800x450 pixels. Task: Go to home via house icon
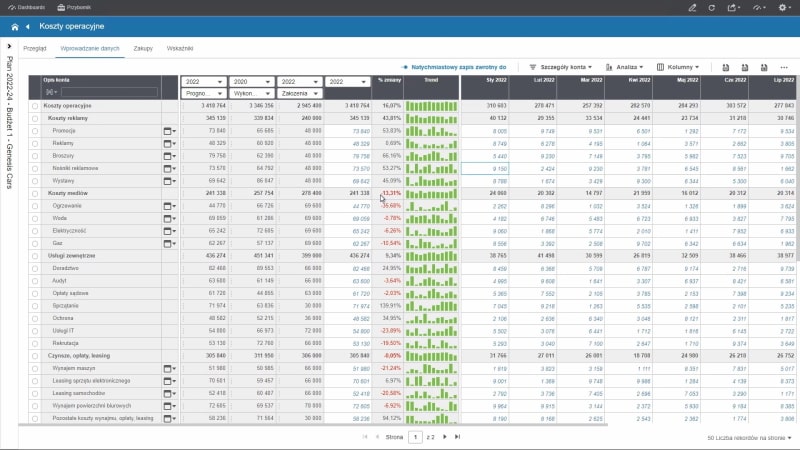tap(15, 27)
